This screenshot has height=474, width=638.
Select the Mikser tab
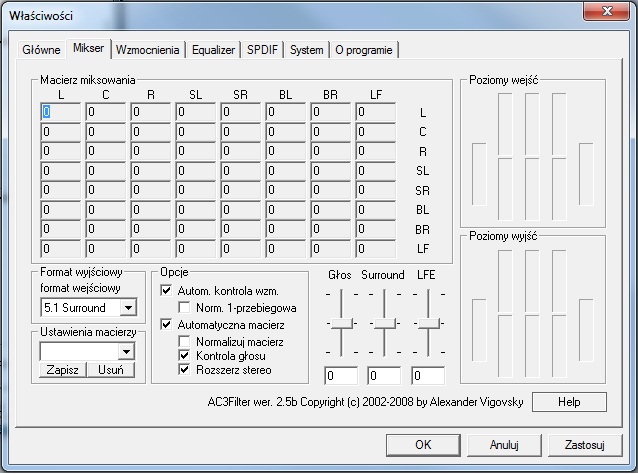(88, 48)
